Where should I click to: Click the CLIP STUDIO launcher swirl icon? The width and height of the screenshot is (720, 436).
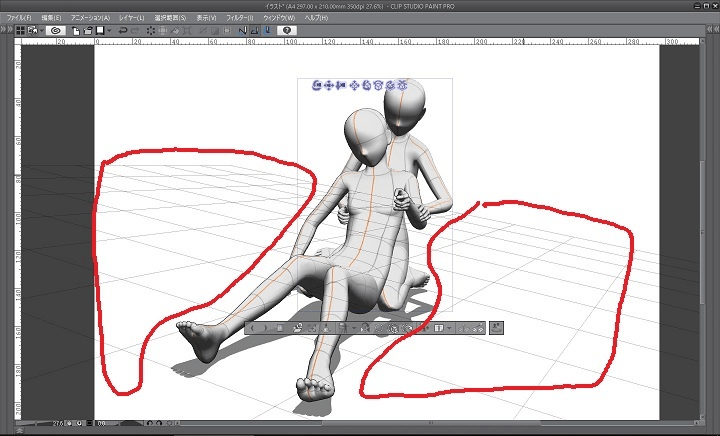pyautogui.click(x=57, y=31)
